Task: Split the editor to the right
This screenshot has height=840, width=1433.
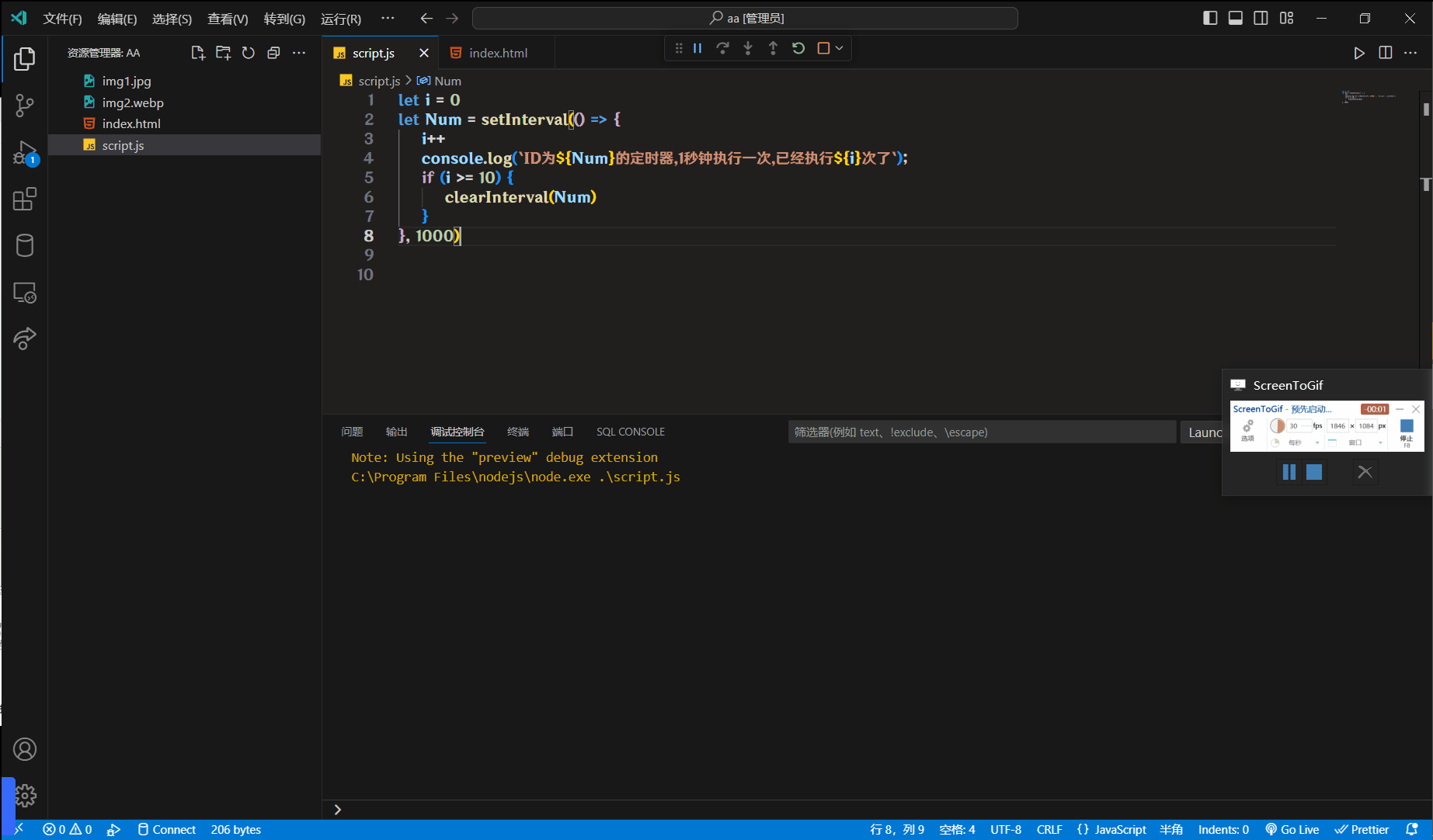Action: (1385, 53)
